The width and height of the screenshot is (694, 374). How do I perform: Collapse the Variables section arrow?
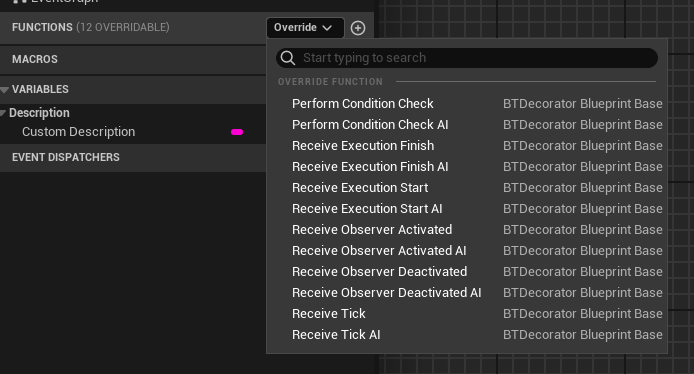(x=4, y=90)
